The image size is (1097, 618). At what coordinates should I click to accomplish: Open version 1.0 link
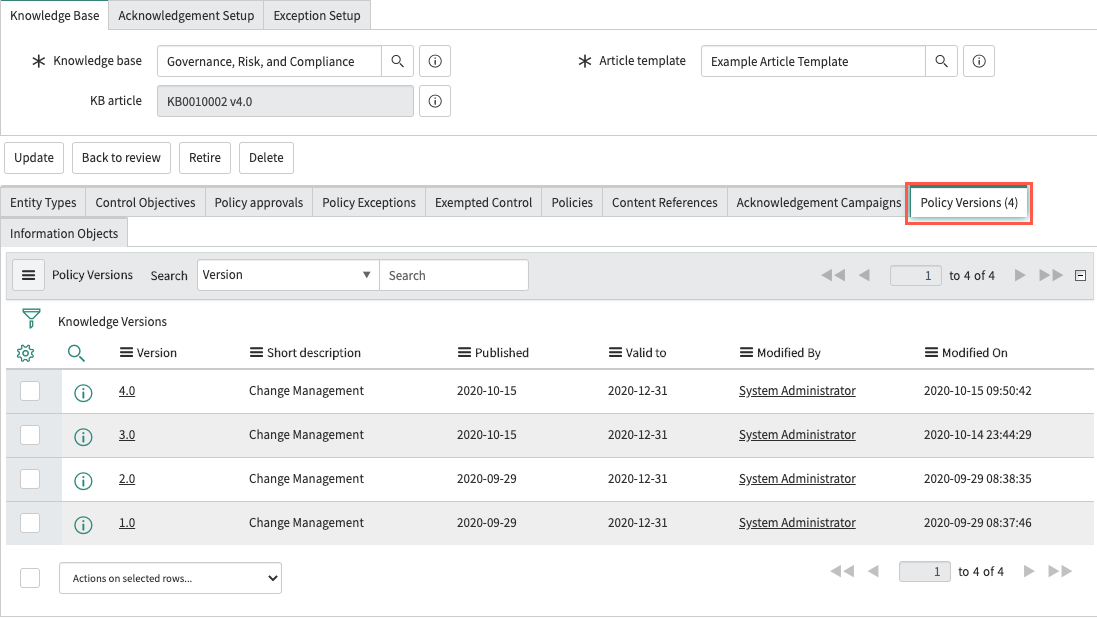coord(127,523)
